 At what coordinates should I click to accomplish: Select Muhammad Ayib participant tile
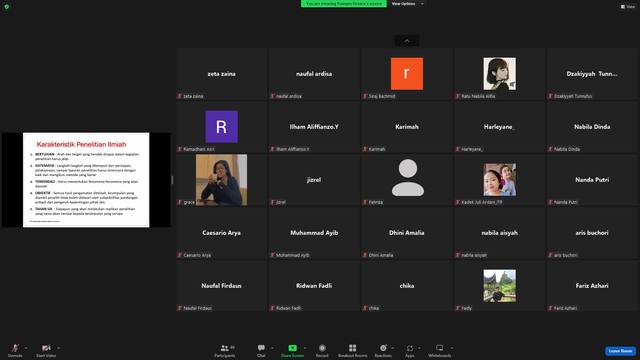click(x=314, y=233)
